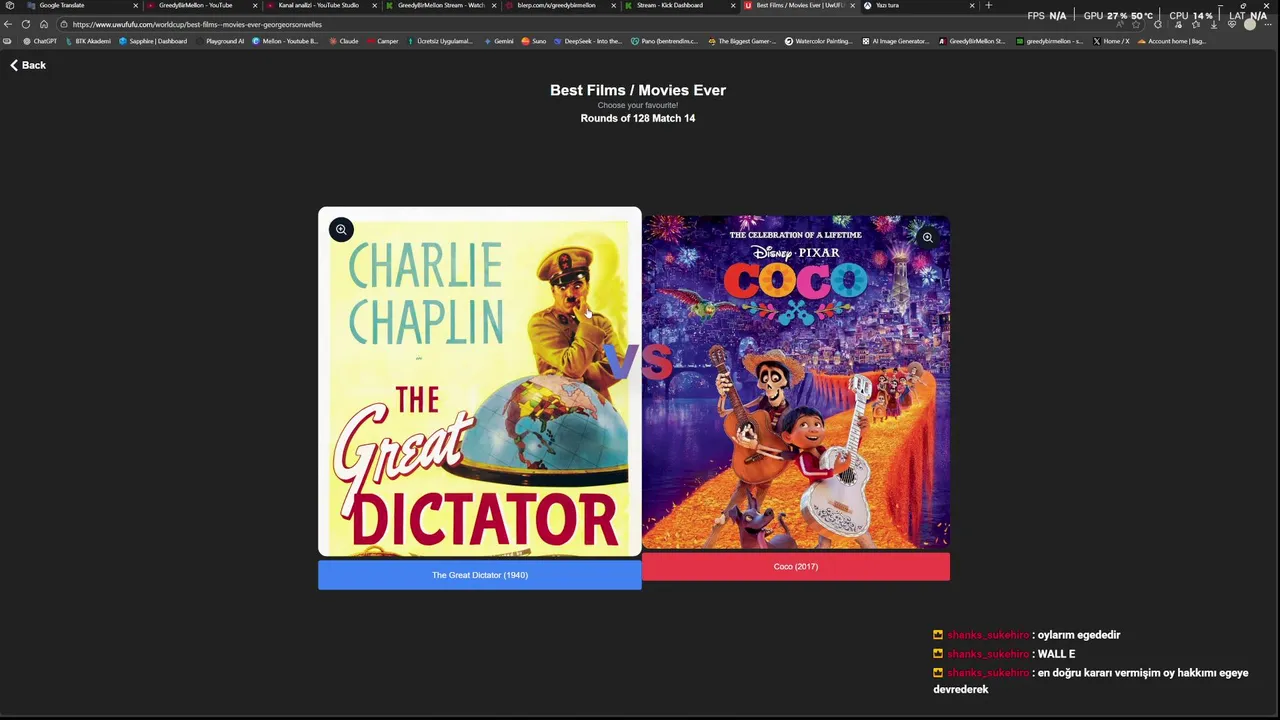1280x720 pixels.
Task: Close the Google Translate tab
Action: [x=135, y=5]
